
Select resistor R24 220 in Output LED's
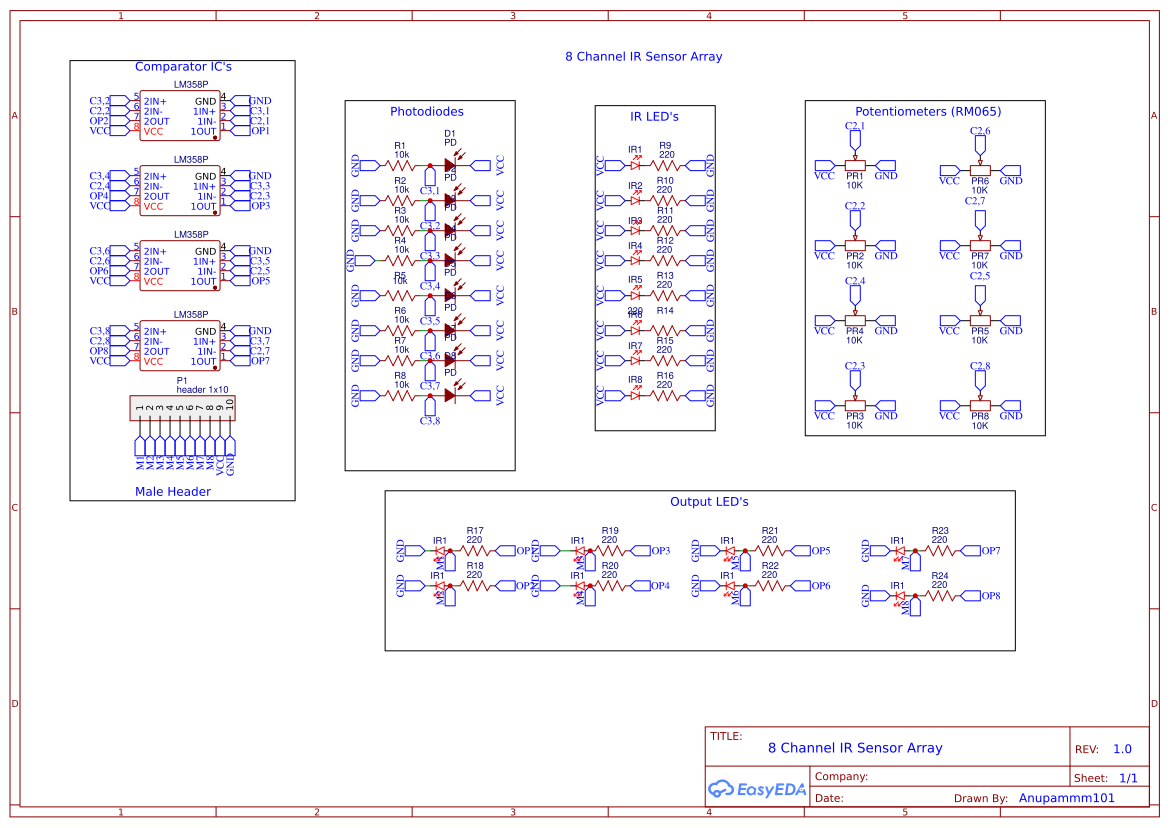click(938, 597)
